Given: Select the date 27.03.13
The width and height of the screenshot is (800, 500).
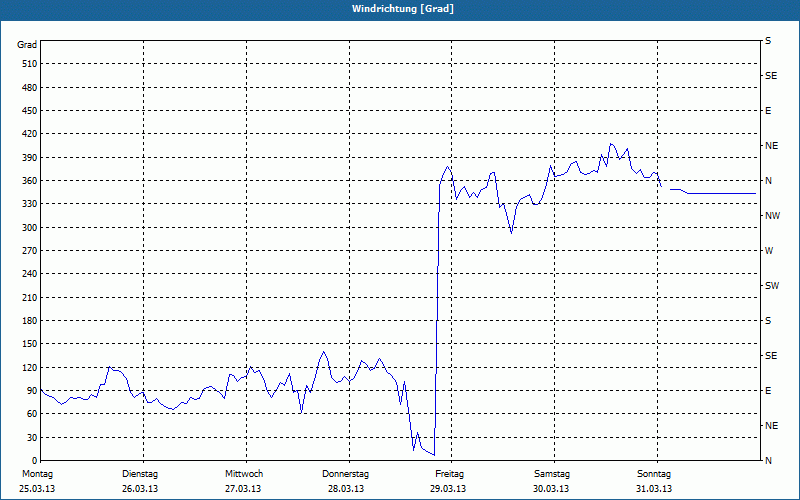Looking at the screenshot, I should 243,489.
